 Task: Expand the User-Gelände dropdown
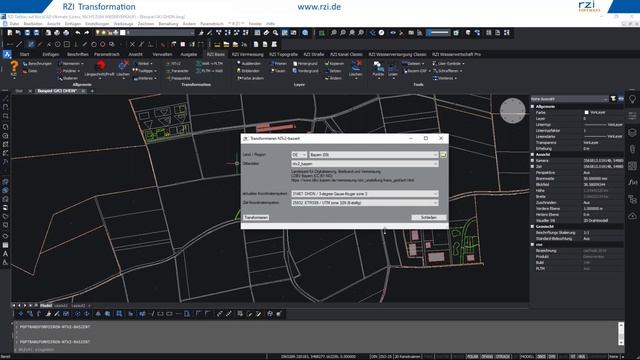(x=448, y=64)
